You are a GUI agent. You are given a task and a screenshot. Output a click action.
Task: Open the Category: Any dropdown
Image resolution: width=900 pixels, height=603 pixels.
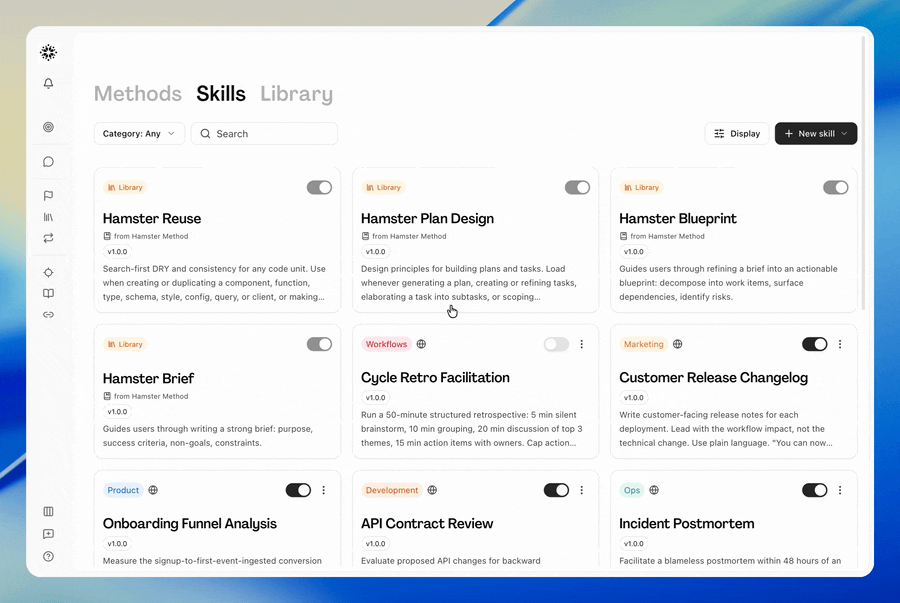pos(139,134)
